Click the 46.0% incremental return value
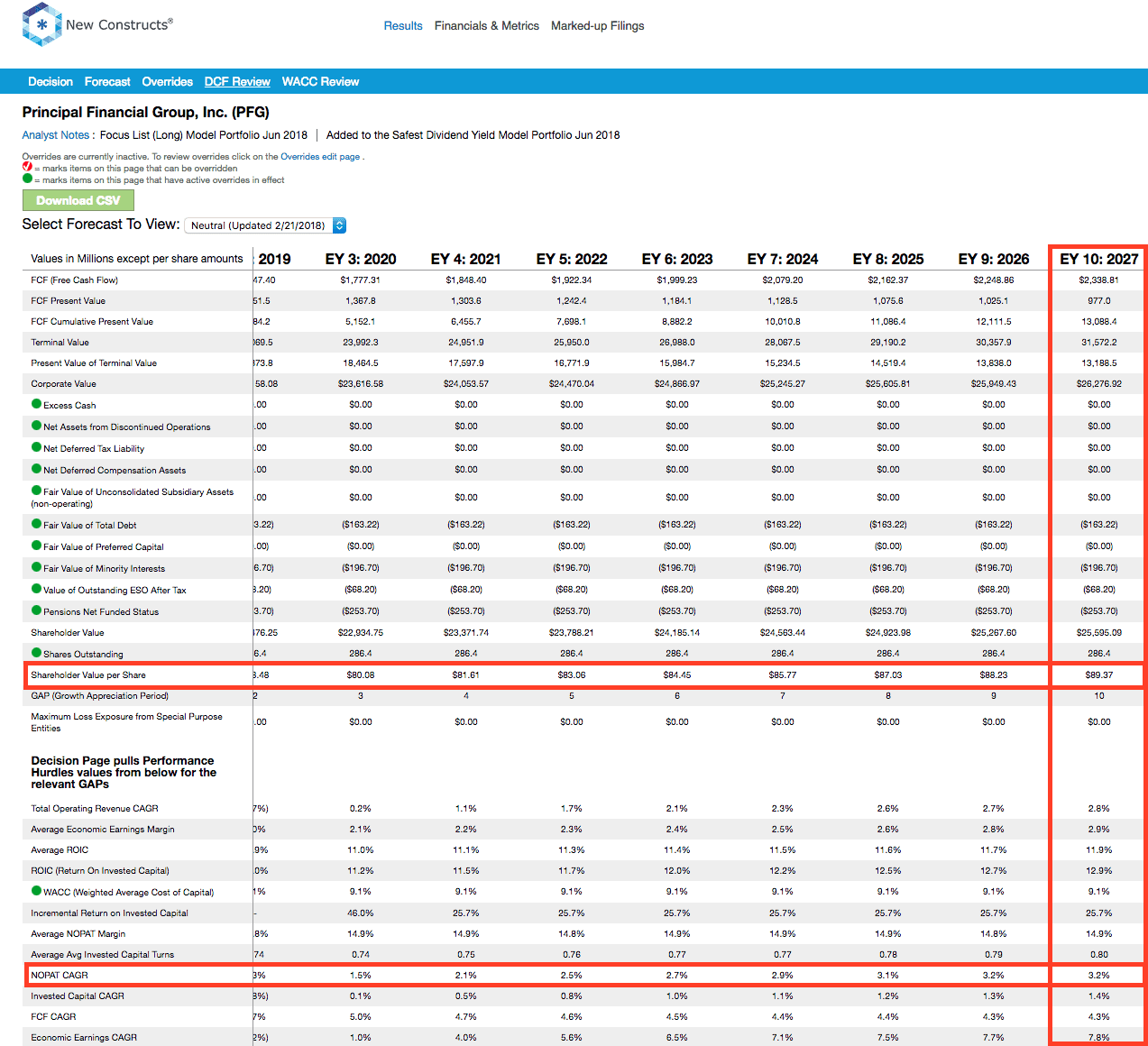Viewport: 1148px width, 1046px height. coord(361,913)
